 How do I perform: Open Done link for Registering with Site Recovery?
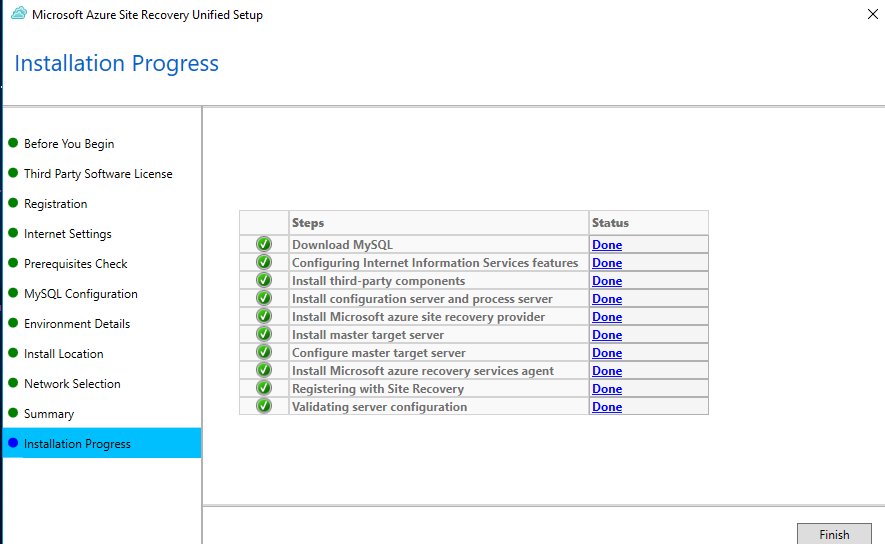tap(607, 389)
